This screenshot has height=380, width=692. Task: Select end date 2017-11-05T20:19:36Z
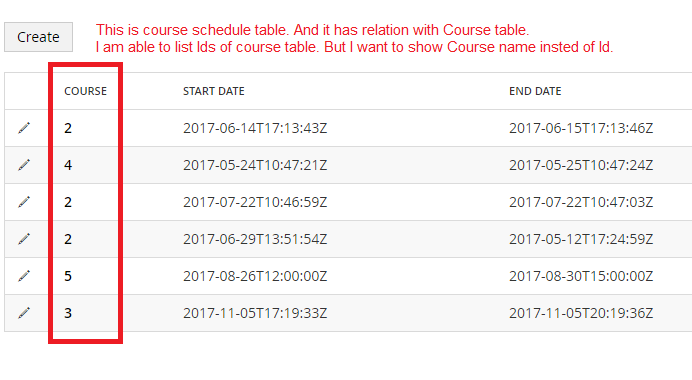coord(581,313)
